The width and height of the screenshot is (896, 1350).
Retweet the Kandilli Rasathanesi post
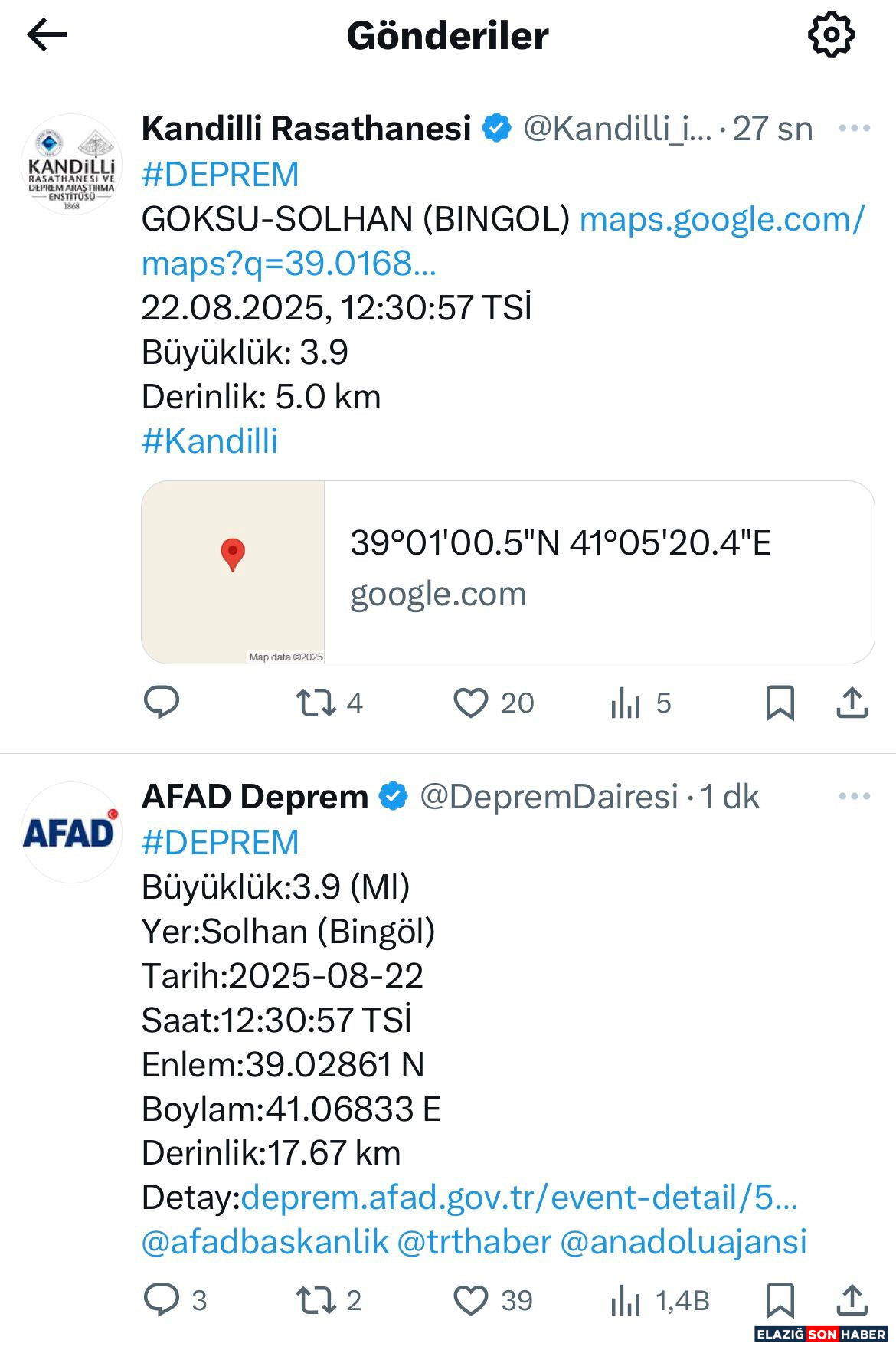click(316, 702)
